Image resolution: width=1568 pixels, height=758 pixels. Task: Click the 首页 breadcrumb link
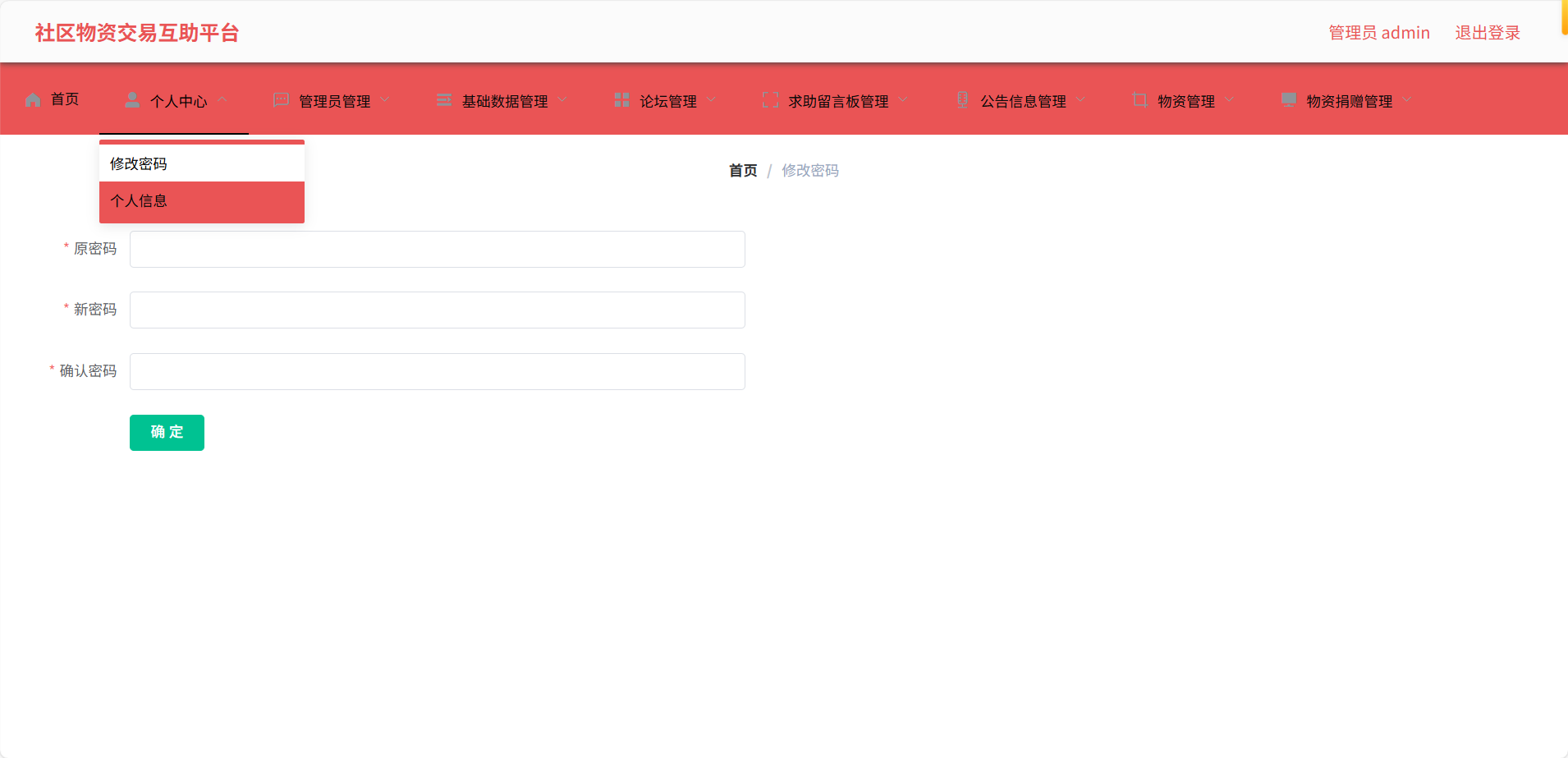(743, 171)
